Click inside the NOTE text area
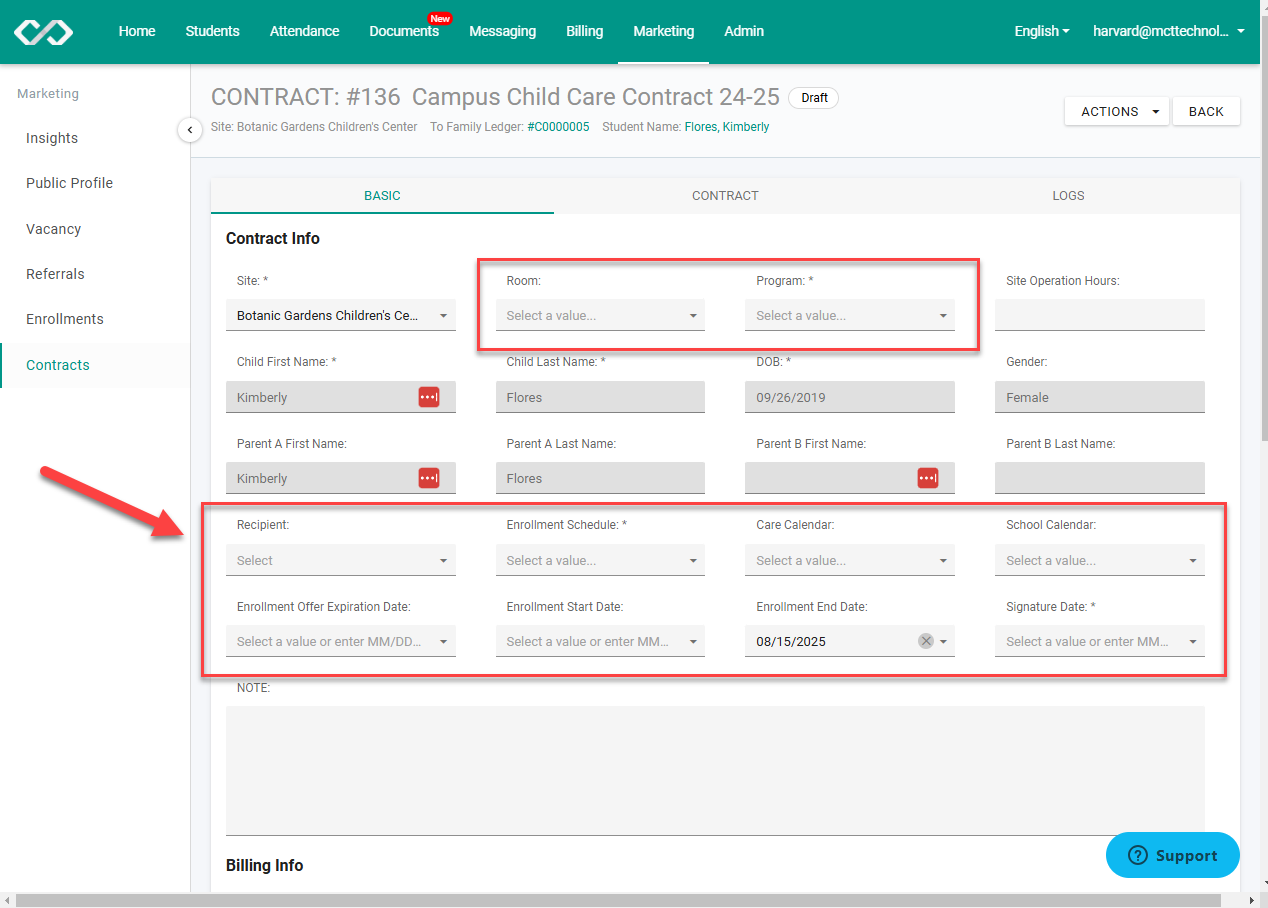This screenshot has height=908, width=1268. pyautogui.click(x=715, y=770)
